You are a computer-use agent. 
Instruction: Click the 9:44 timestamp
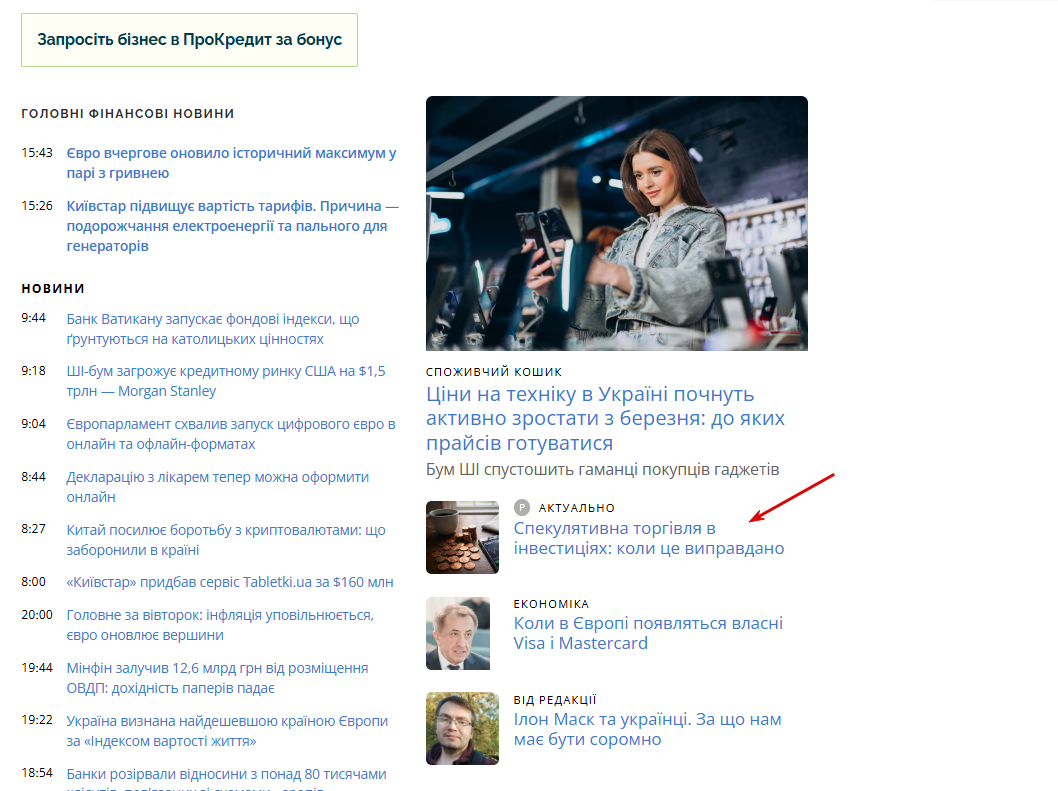(x=33, y=318)
